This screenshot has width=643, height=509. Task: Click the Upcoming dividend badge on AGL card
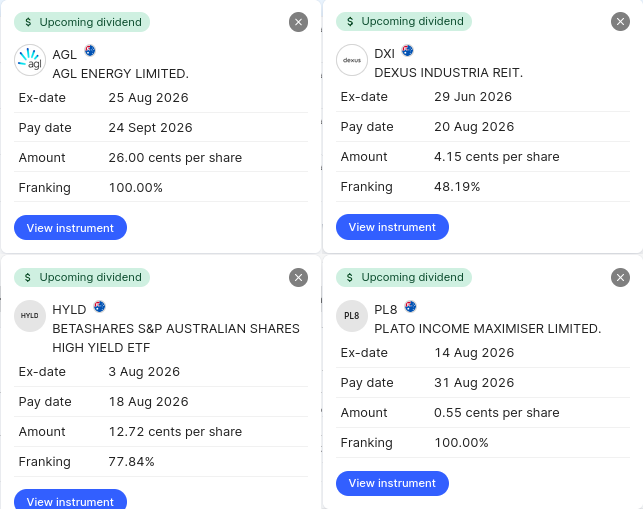point(82,22)
